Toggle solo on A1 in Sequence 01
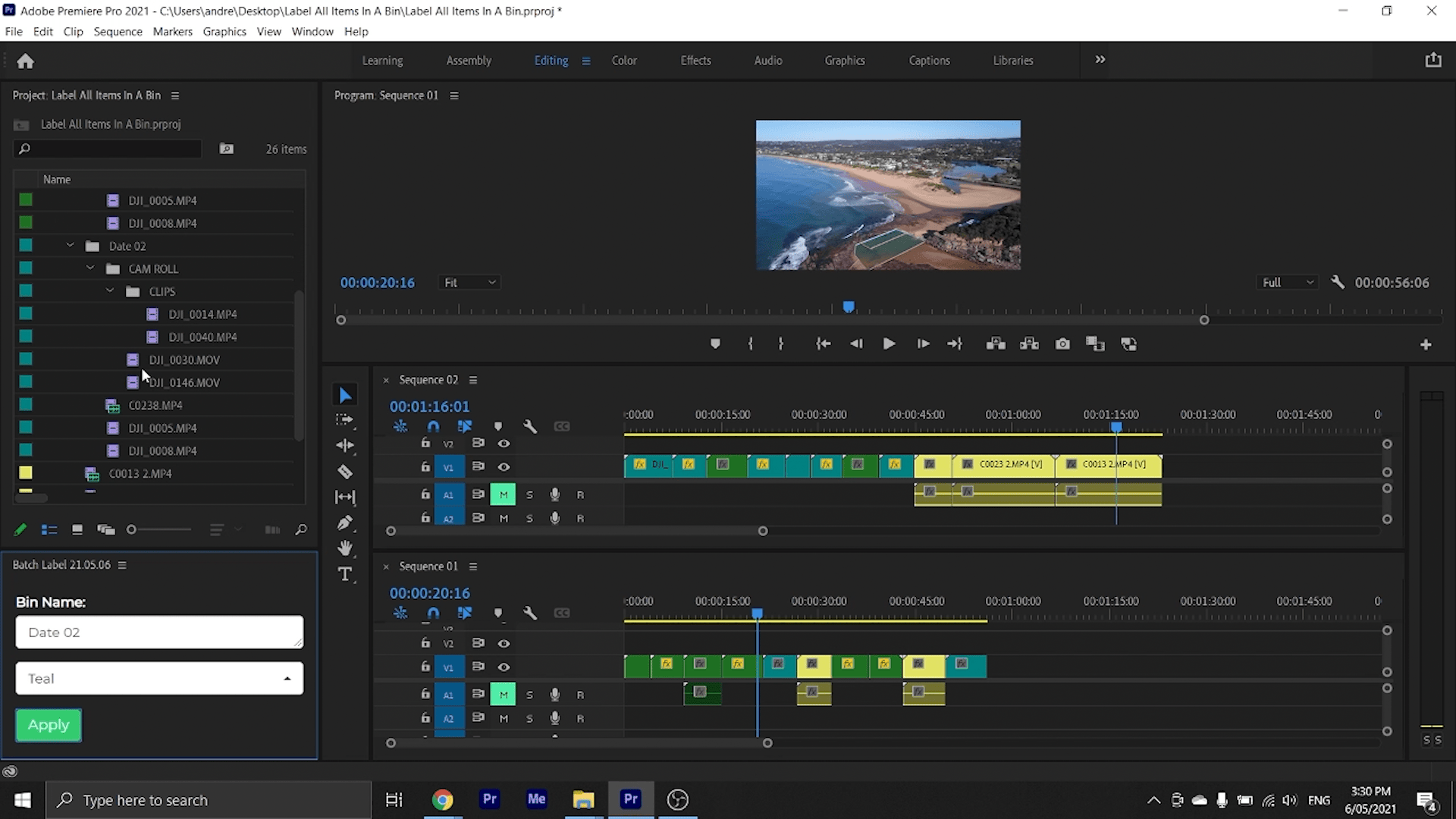Viewport: 1456px width, 819px height. pos(529,695)
